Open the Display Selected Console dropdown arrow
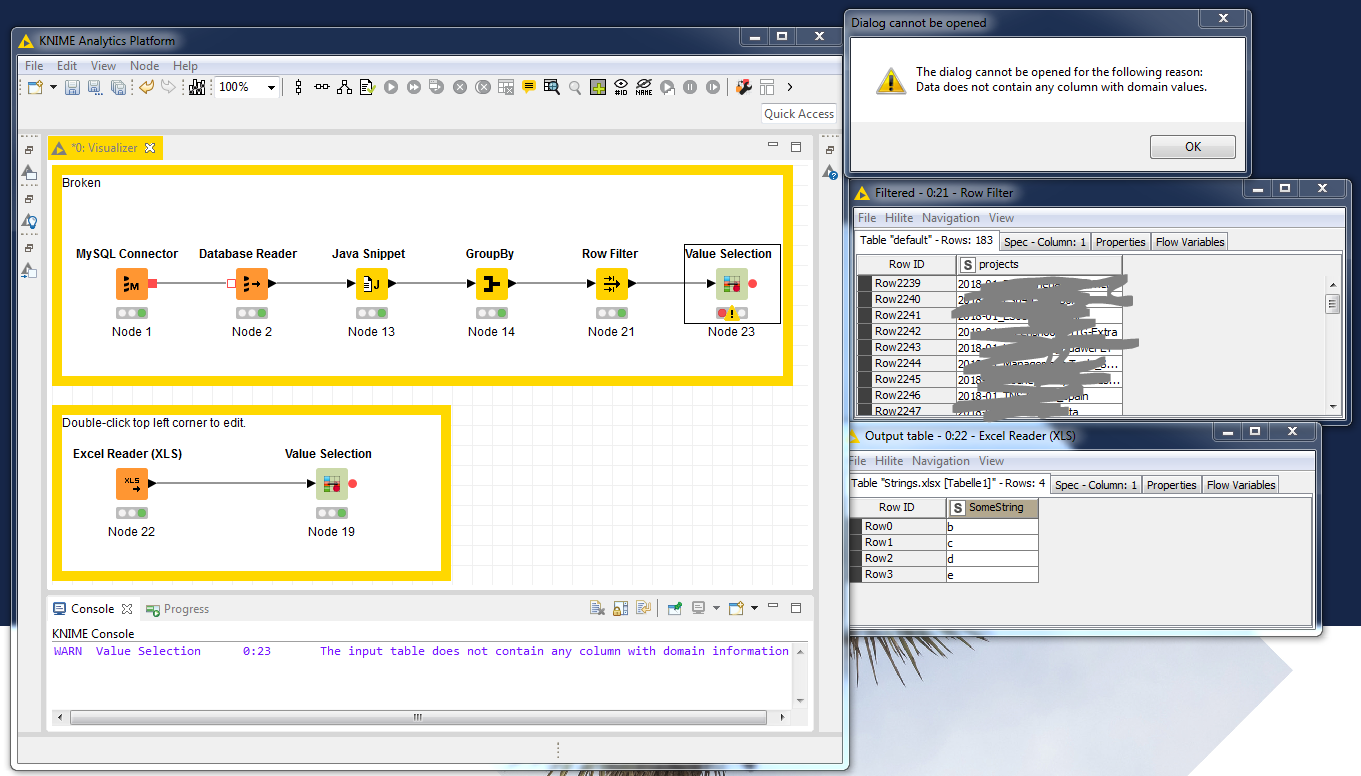 [x=716, y=608]
